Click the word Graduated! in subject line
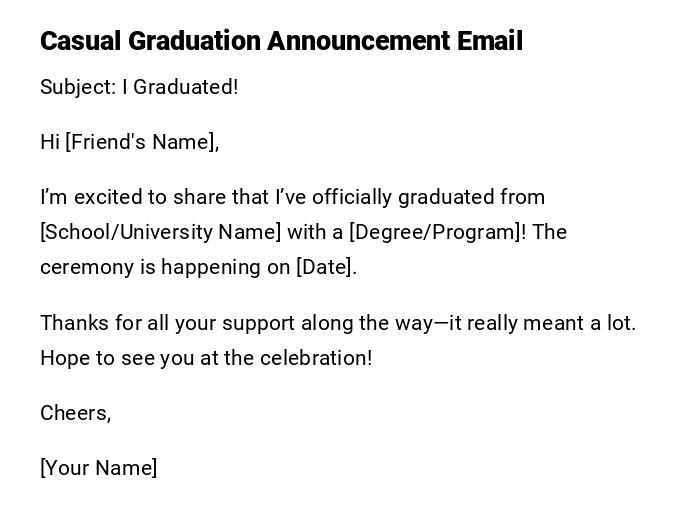This screenshot has height=530, width=700. pyautogui.click(x=185, y=87)
